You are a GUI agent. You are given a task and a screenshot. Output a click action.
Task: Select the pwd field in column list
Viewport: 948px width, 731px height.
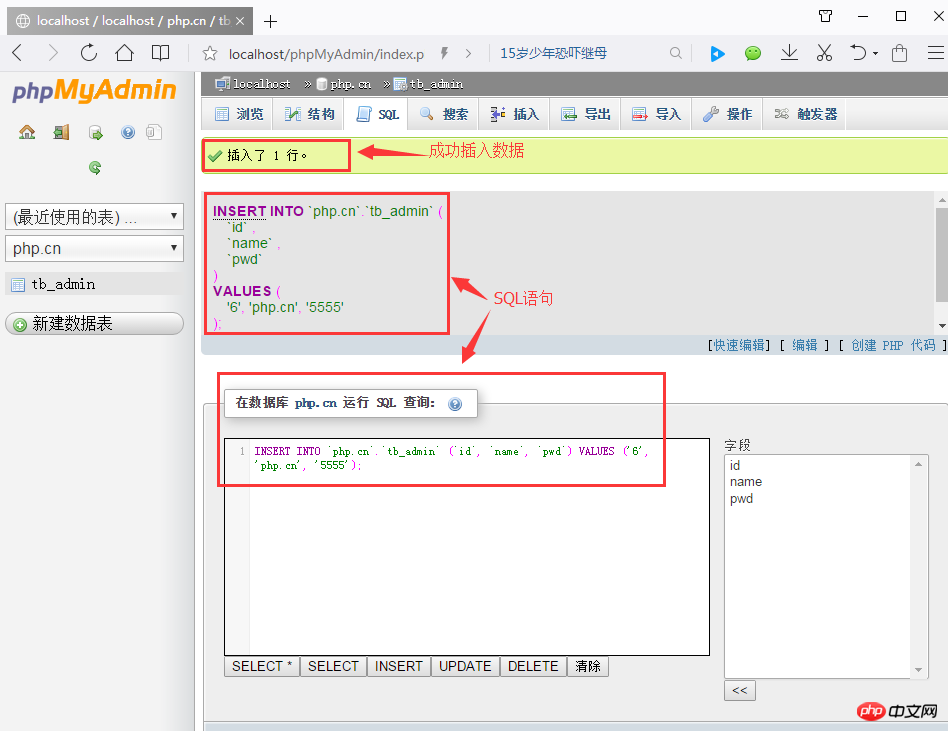coord(741,498)
